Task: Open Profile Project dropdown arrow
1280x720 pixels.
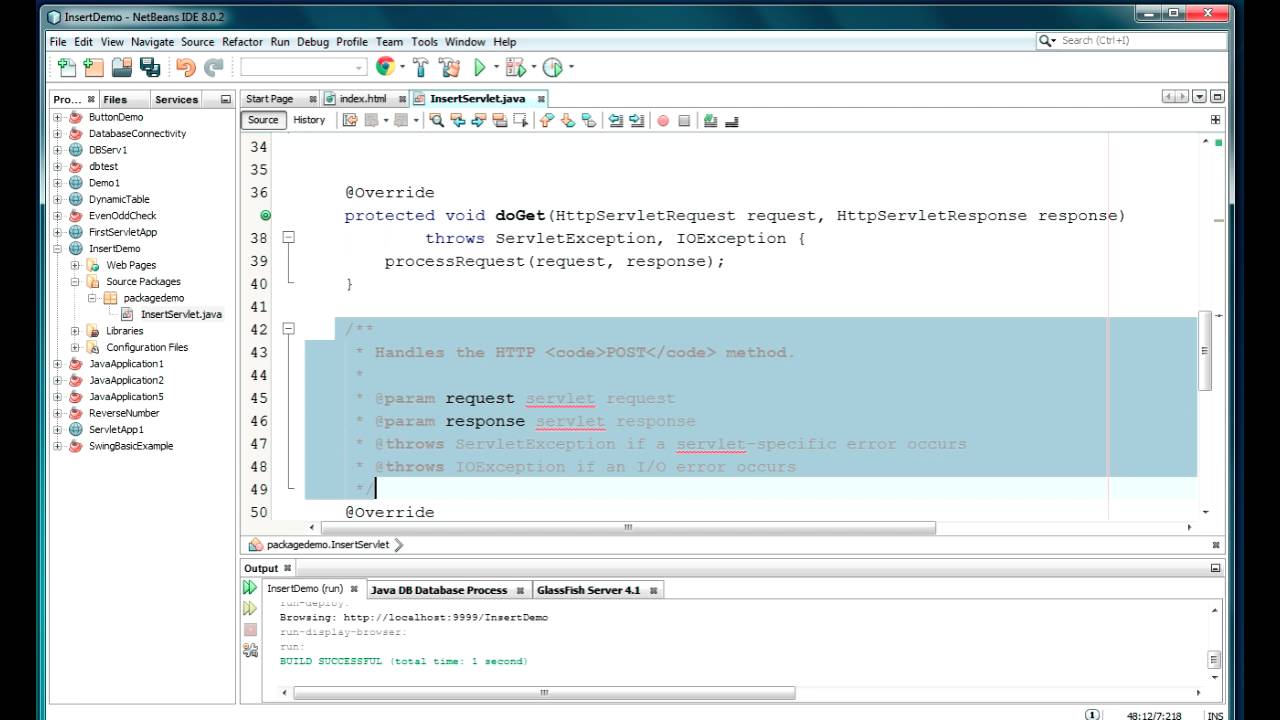Action: pyautogui.click(x=570, y=68)
